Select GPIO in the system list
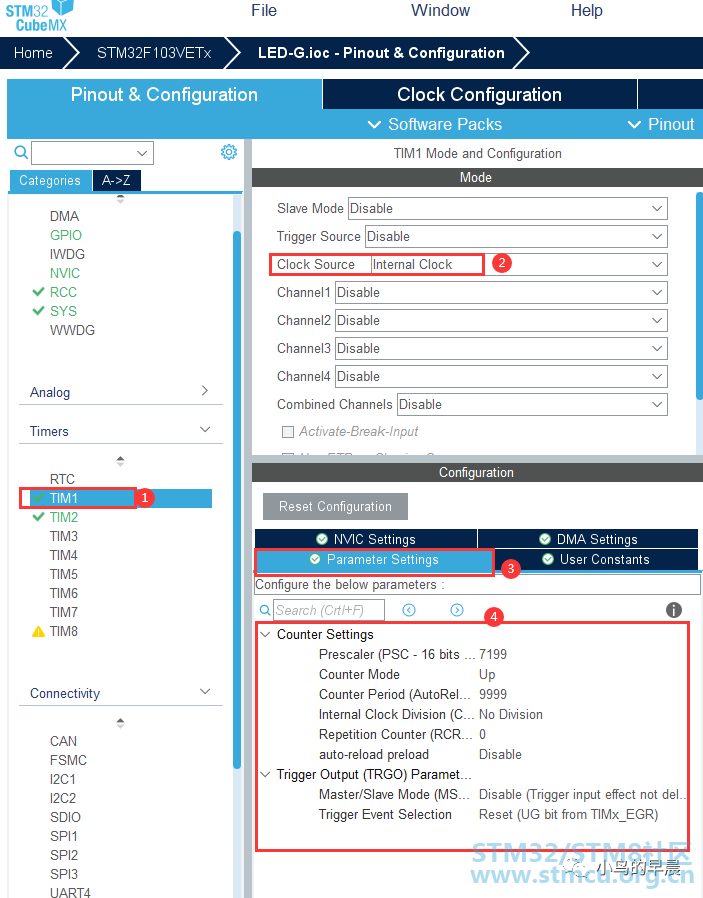 (66, 235)
